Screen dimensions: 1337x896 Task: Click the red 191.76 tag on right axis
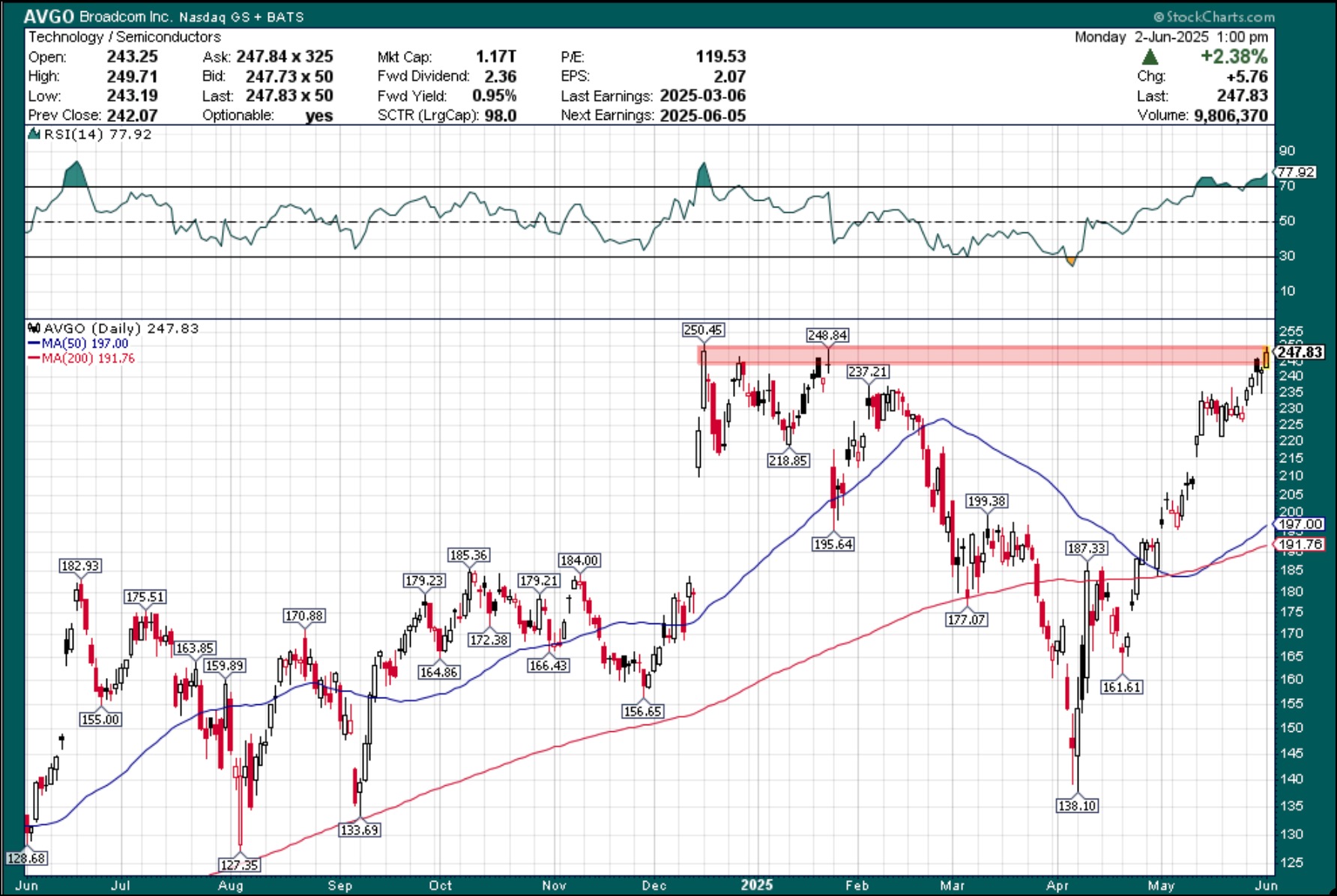(x=1300, y=545)
